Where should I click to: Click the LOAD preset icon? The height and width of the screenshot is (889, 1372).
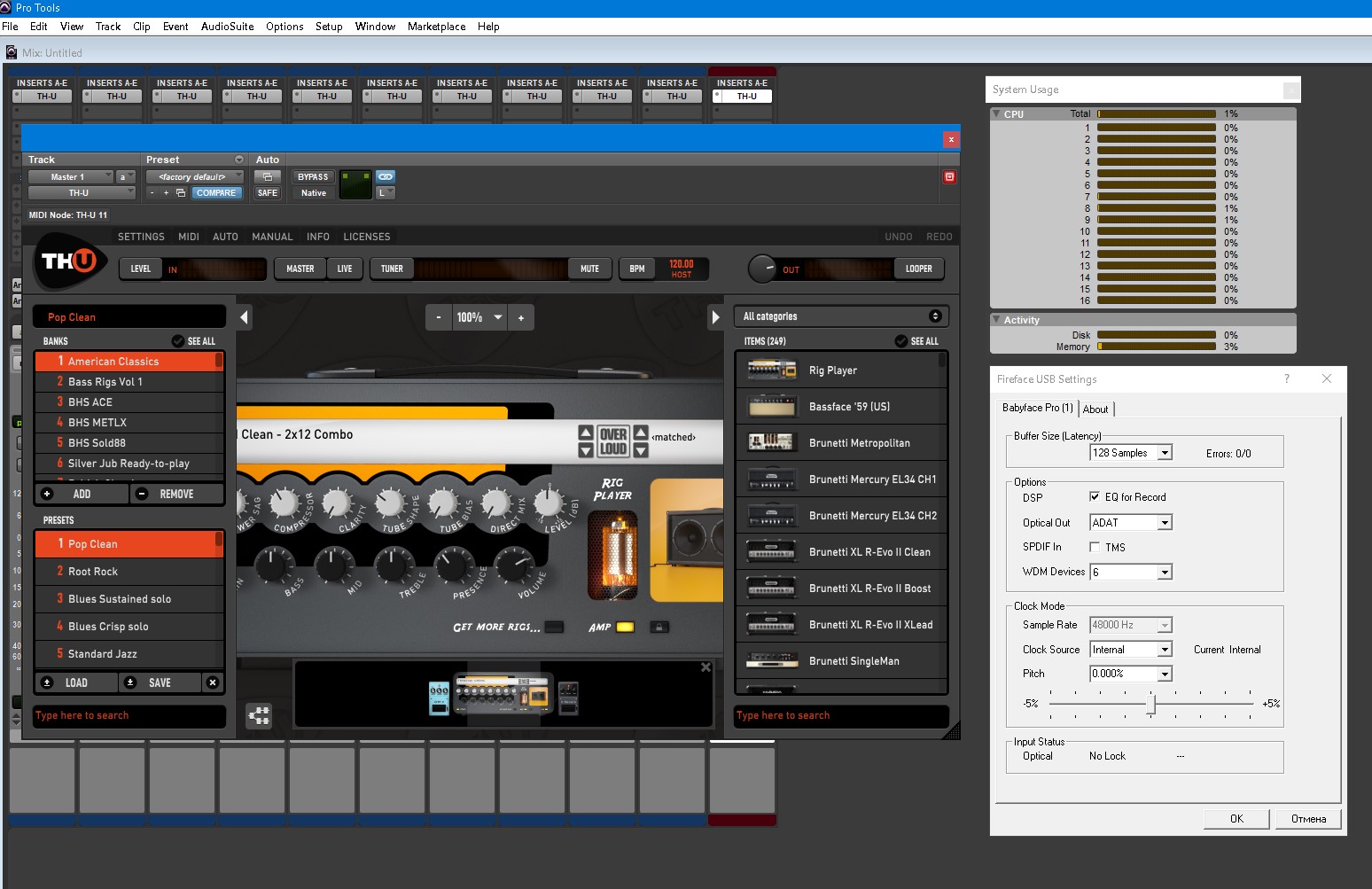47,682
